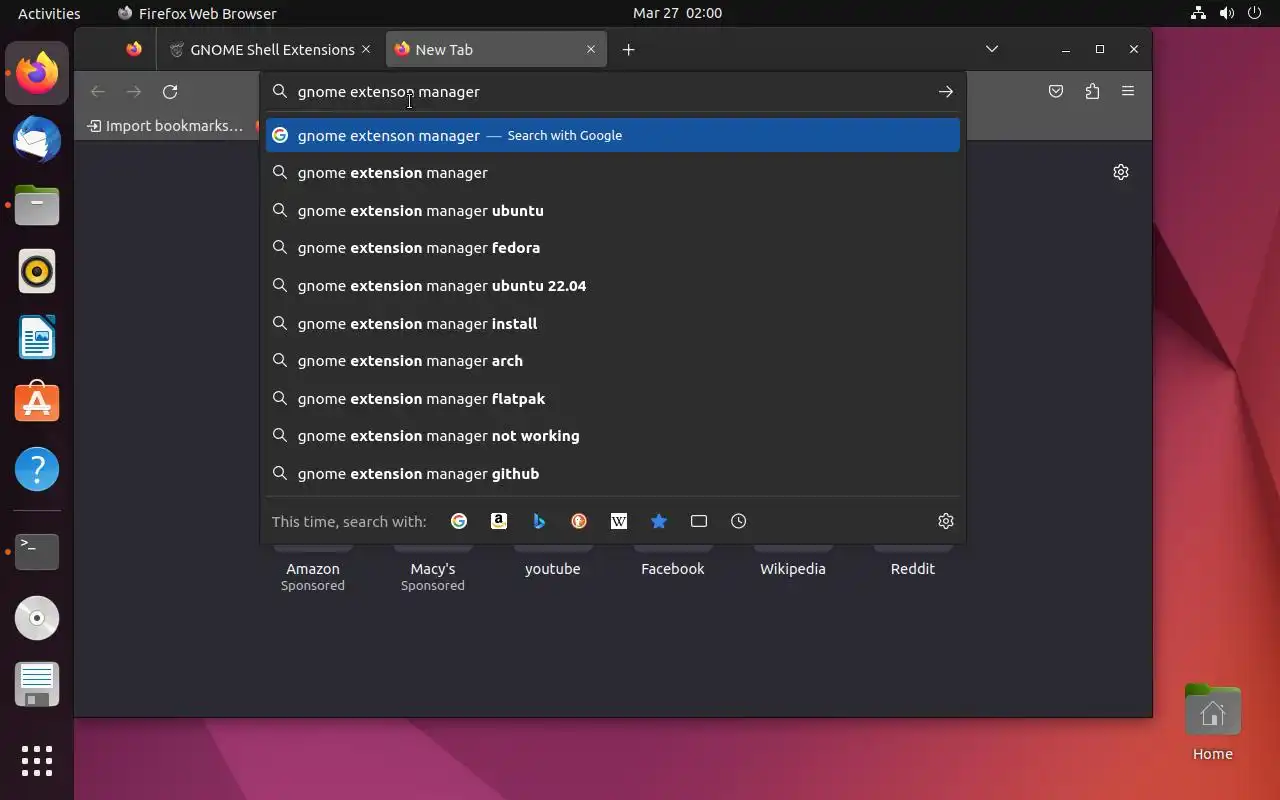Open Activities overview

click(49, 13)
